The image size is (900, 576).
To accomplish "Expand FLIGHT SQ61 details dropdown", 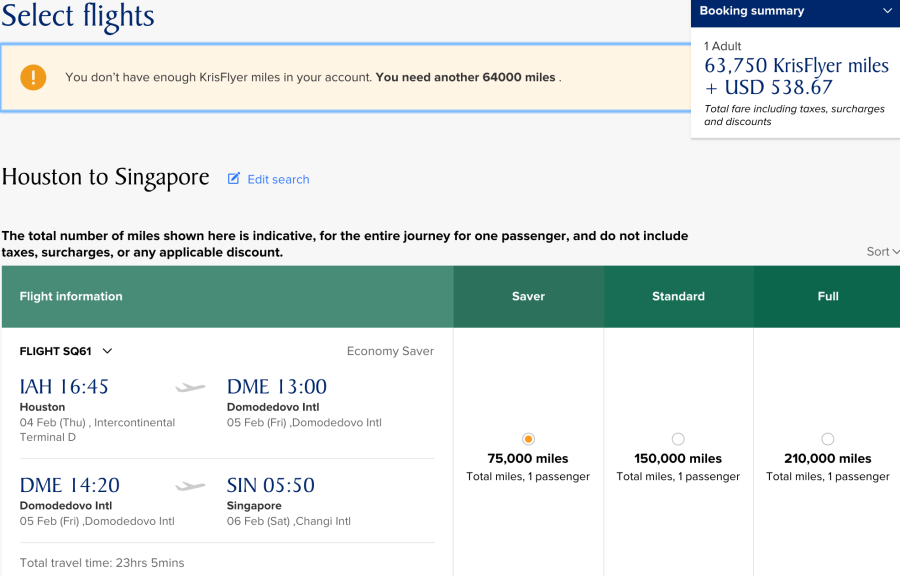I will click(x=108, y=351).
